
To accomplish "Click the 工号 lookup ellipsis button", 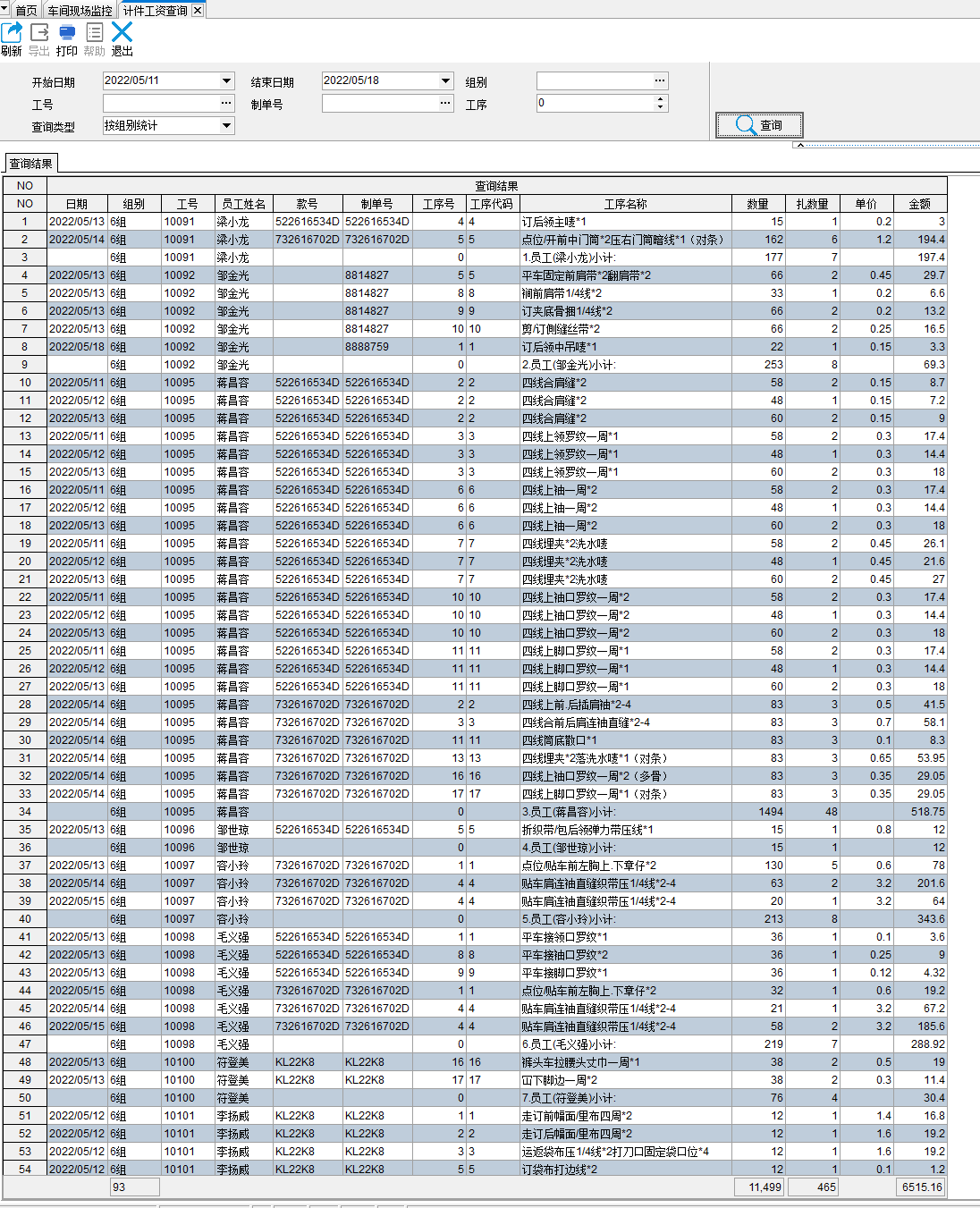I will [227, 104].
